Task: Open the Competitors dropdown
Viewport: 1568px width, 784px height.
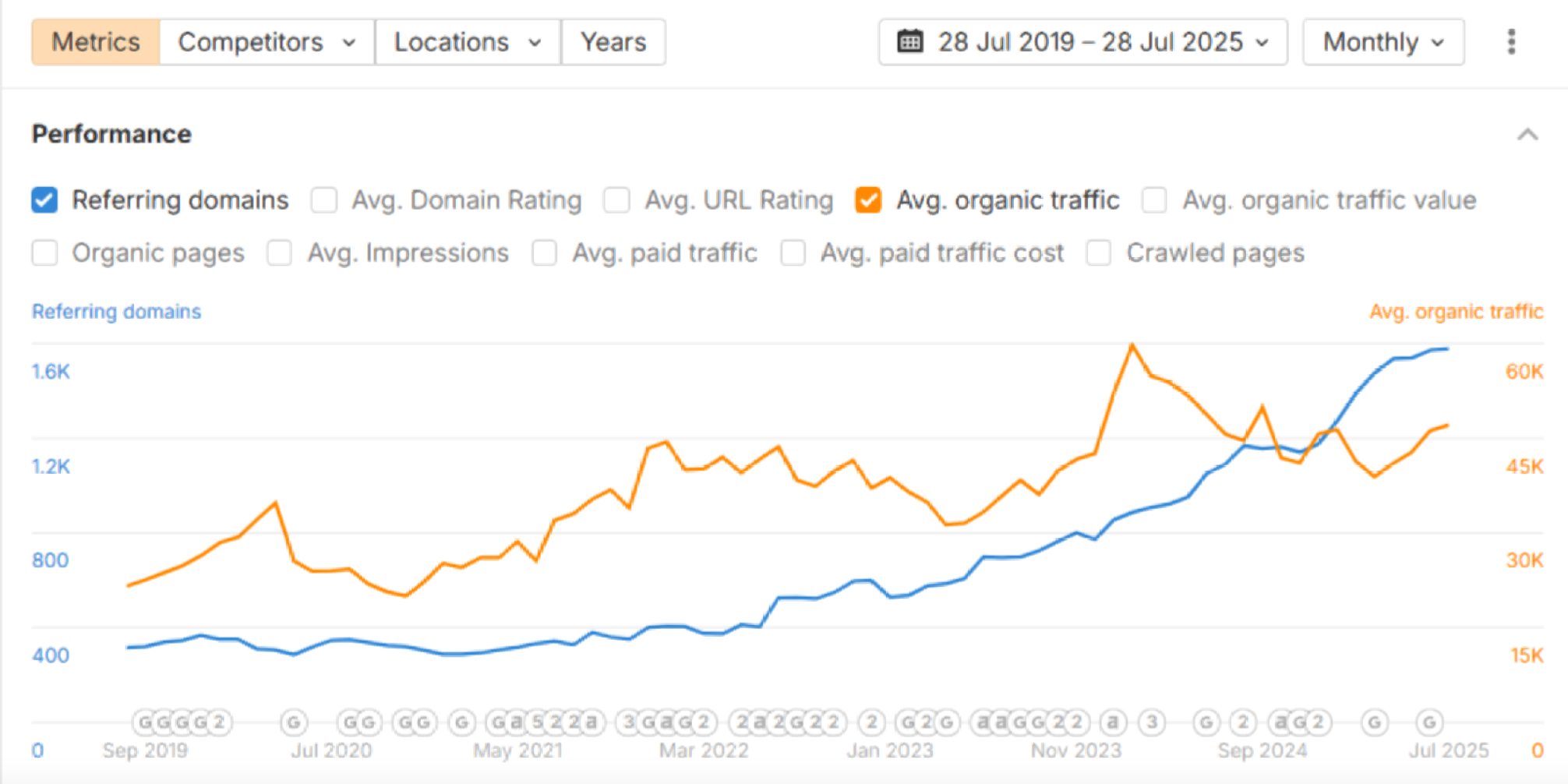Action: 267,42
